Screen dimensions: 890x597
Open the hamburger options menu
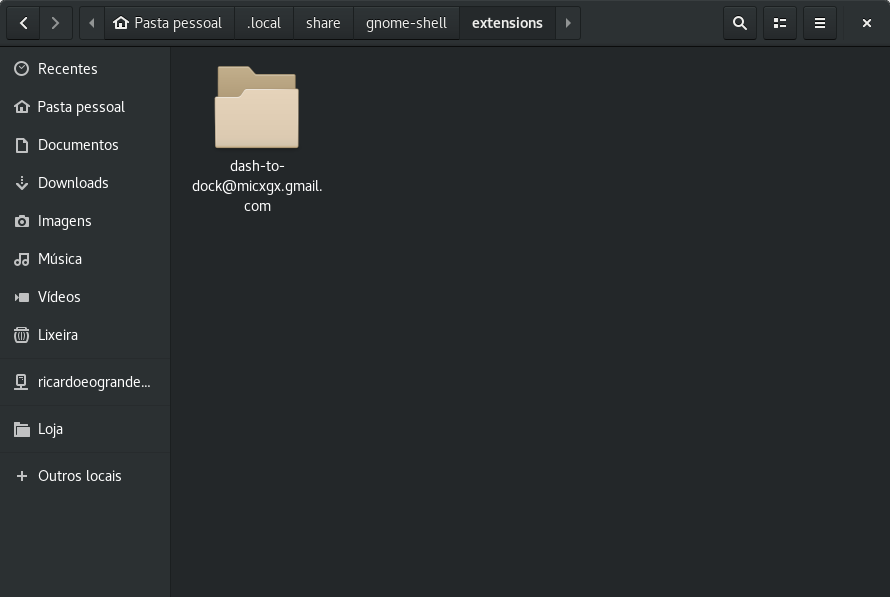[820, 23]
